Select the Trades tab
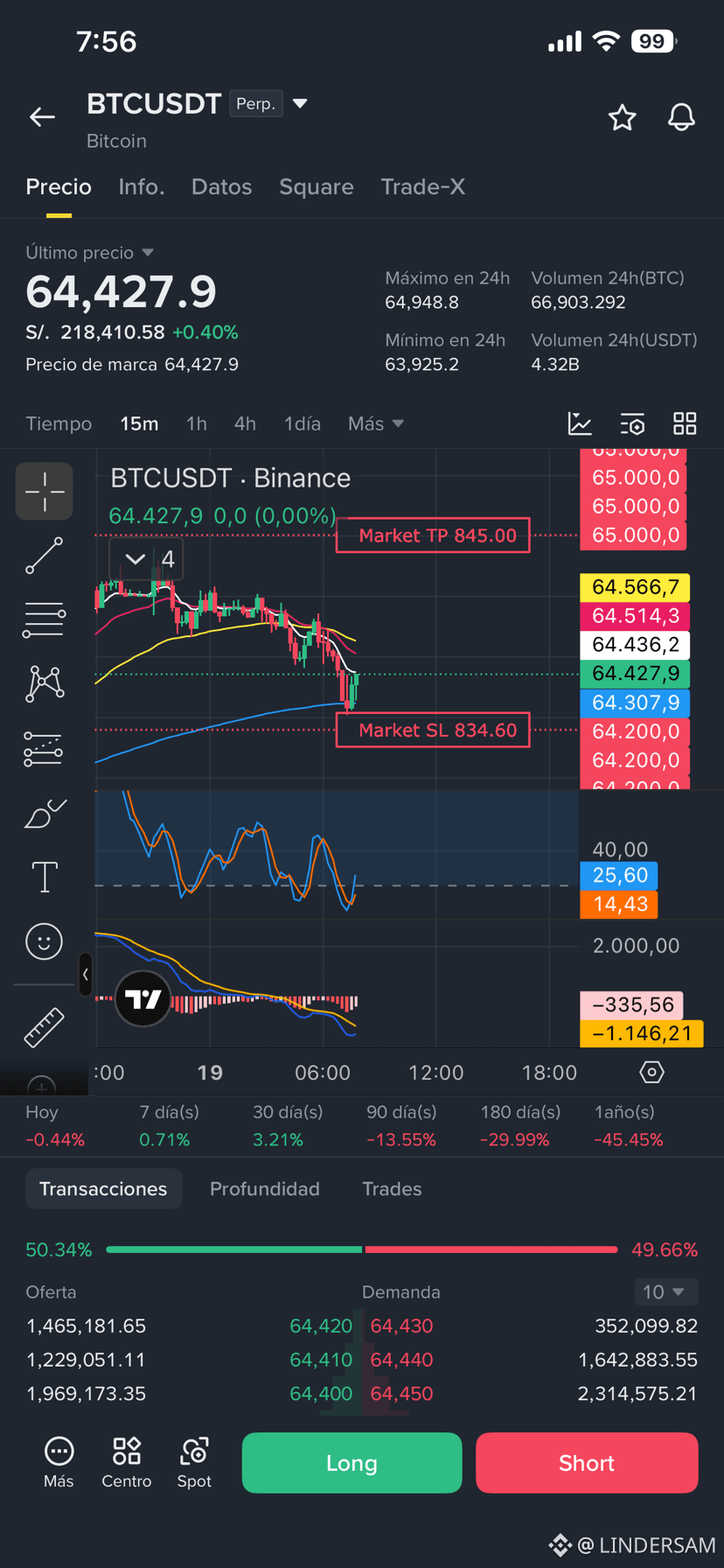 (x=392, y=1188)
